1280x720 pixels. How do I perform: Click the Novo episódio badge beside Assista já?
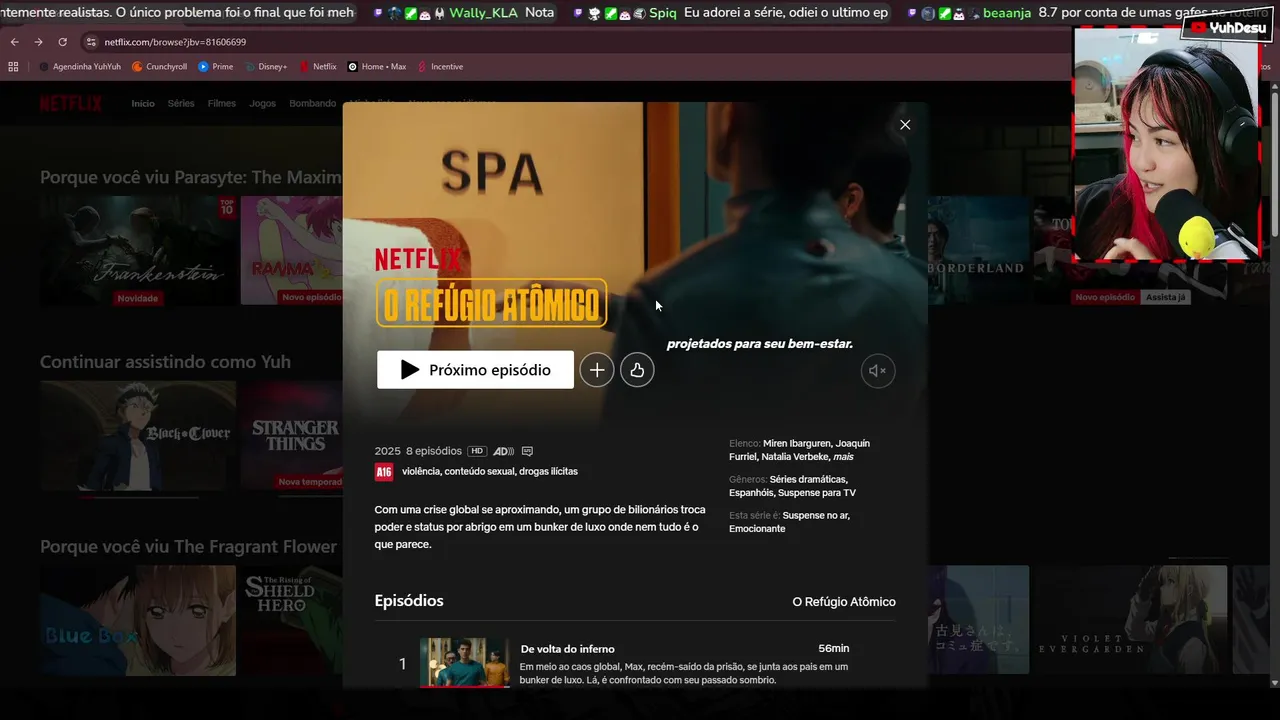(1105, 297)
